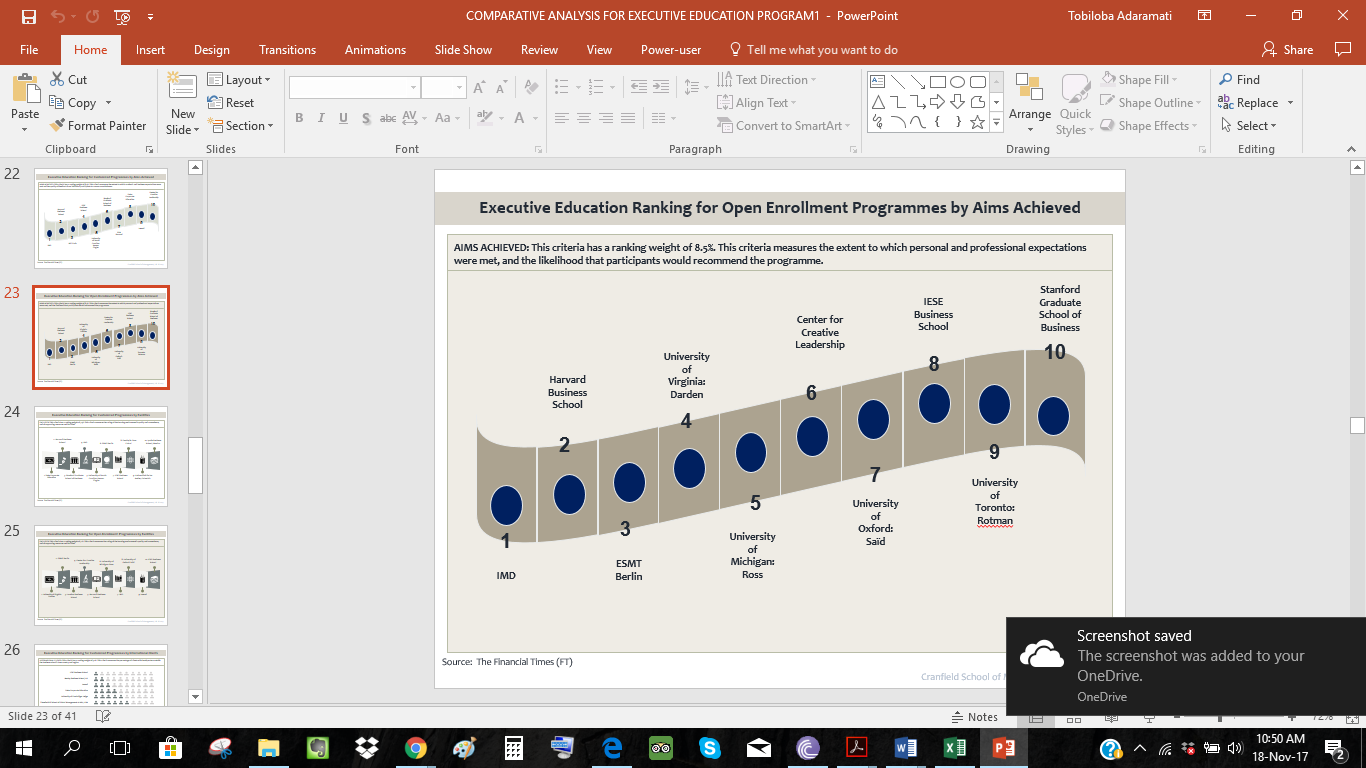Toggle Align Left paragraph alignment

point(561,118)
